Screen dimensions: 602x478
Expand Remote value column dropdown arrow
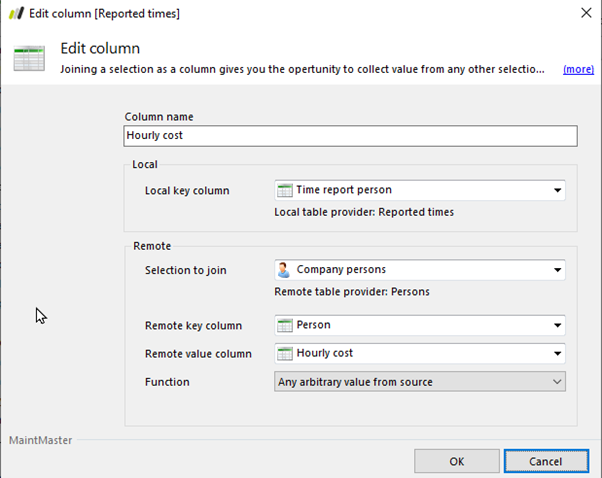click(x=557, y=353)
